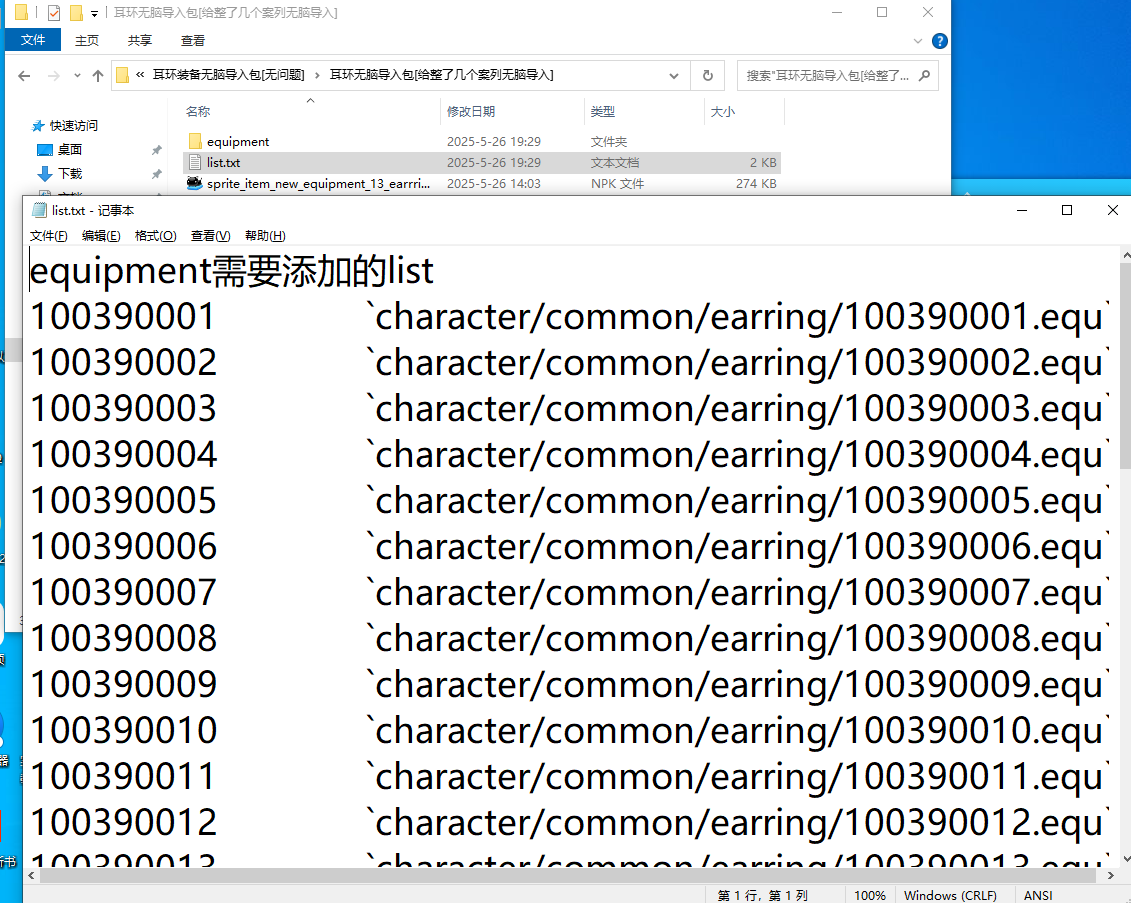The width and height of the screenshot is (1131, 903).
Task: Click the back navigation arrow in Explorer
Action: (x=25, y=75)
